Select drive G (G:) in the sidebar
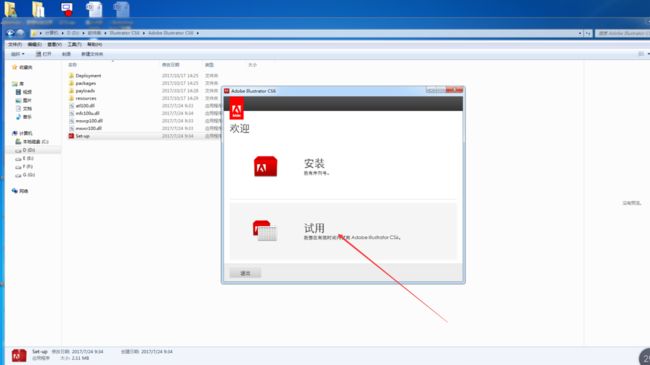 coord(29,175)
